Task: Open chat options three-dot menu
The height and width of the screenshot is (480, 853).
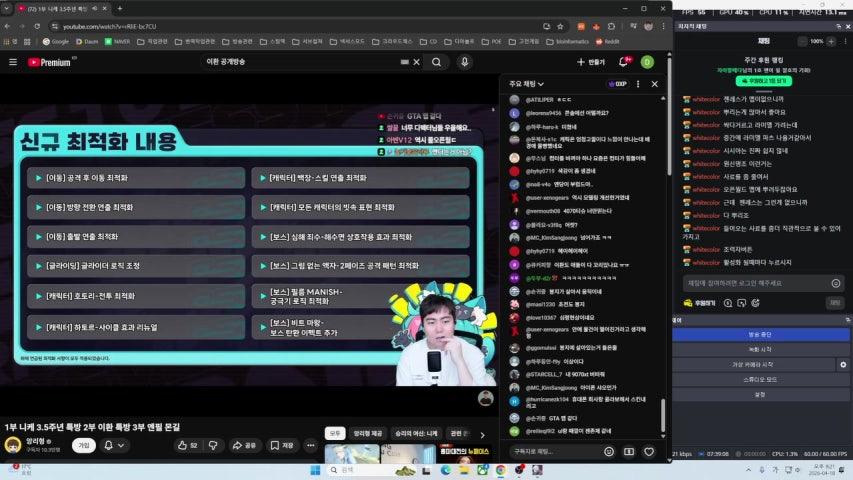Action: pos(638,84)
